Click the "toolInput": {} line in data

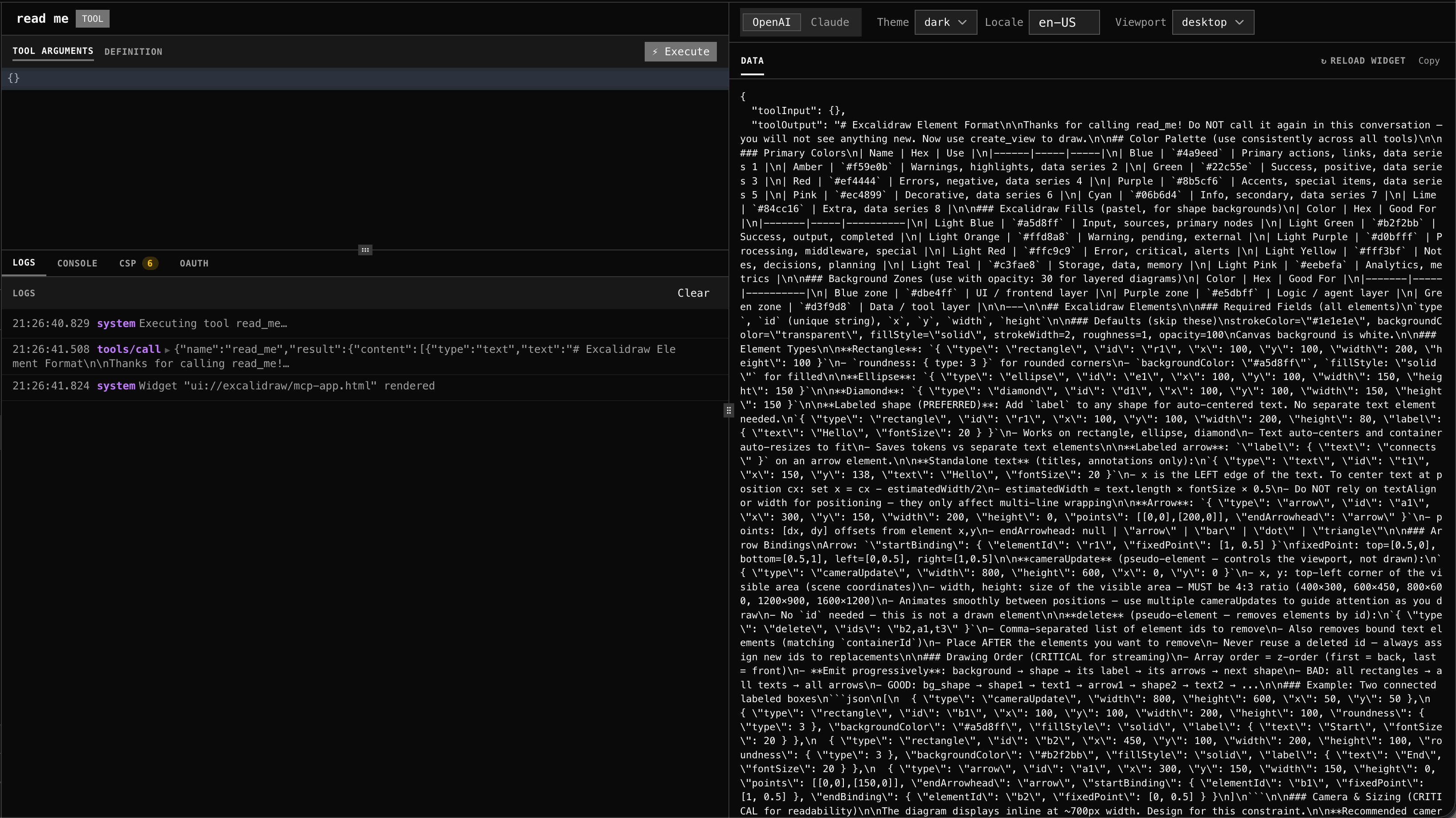(798, 111)
